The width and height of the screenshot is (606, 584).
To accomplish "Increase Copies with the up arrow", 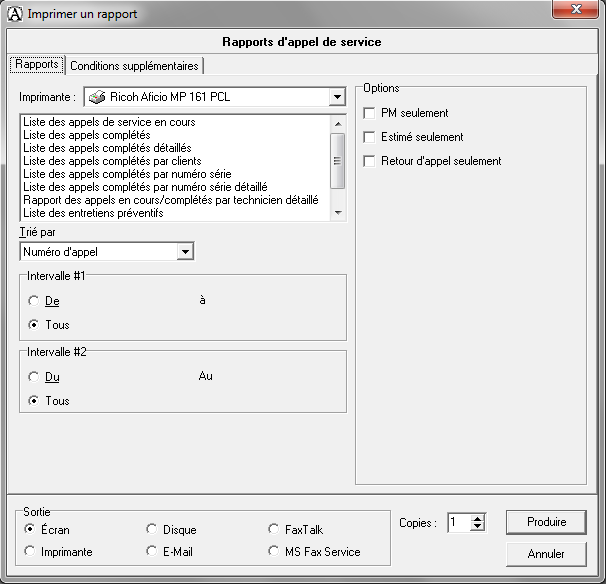I will [478, 519].
